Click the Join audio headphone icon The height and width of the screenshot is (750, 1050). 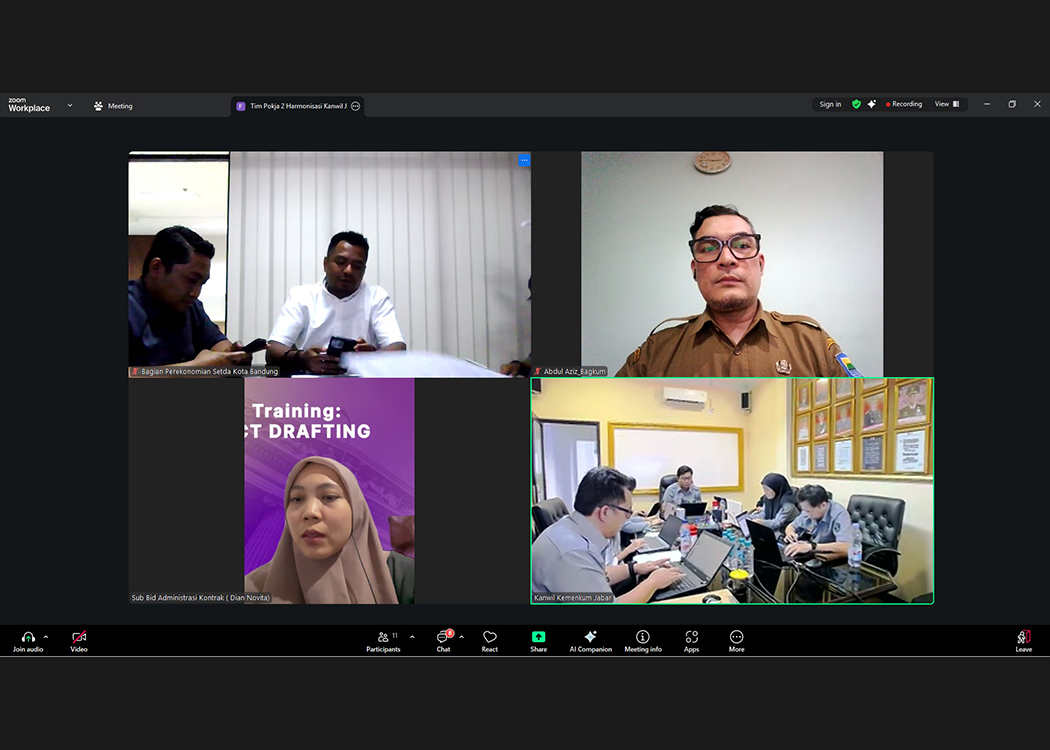(x=28, y=638)
